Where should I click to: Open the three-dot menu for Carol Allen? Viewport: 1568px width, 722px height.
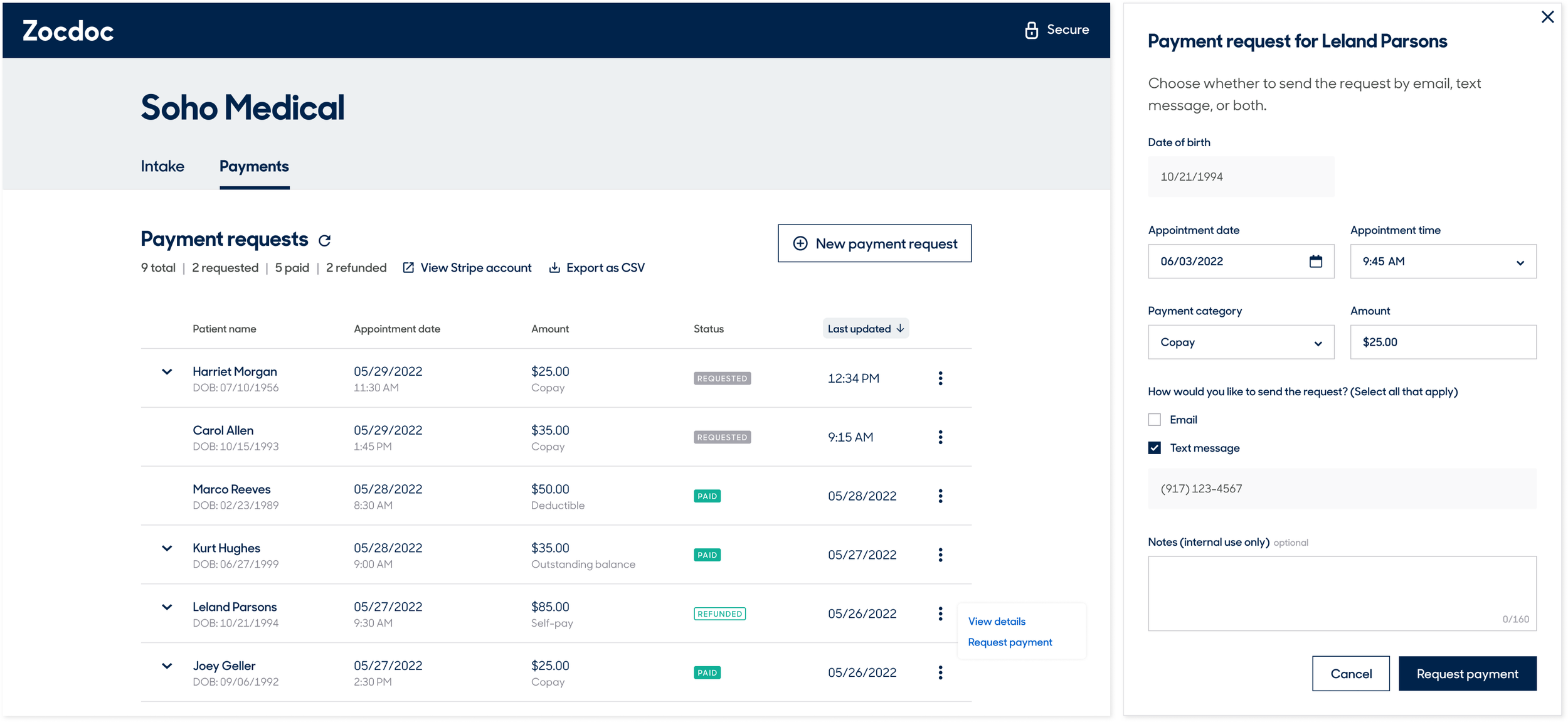coord(940,437)
